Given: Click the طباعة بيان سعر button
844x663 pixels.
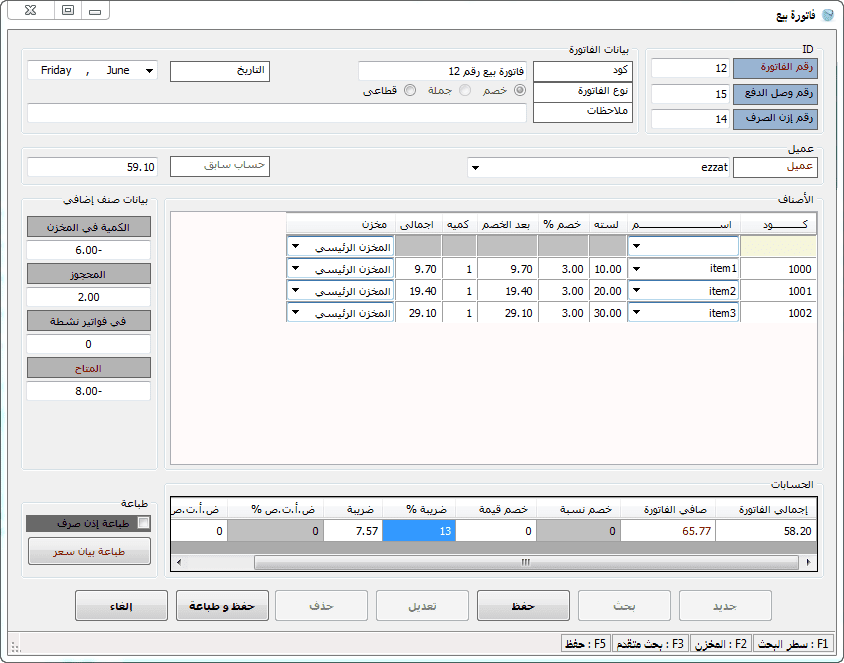Looking at the screenshot, I should (x=89, y=551).
